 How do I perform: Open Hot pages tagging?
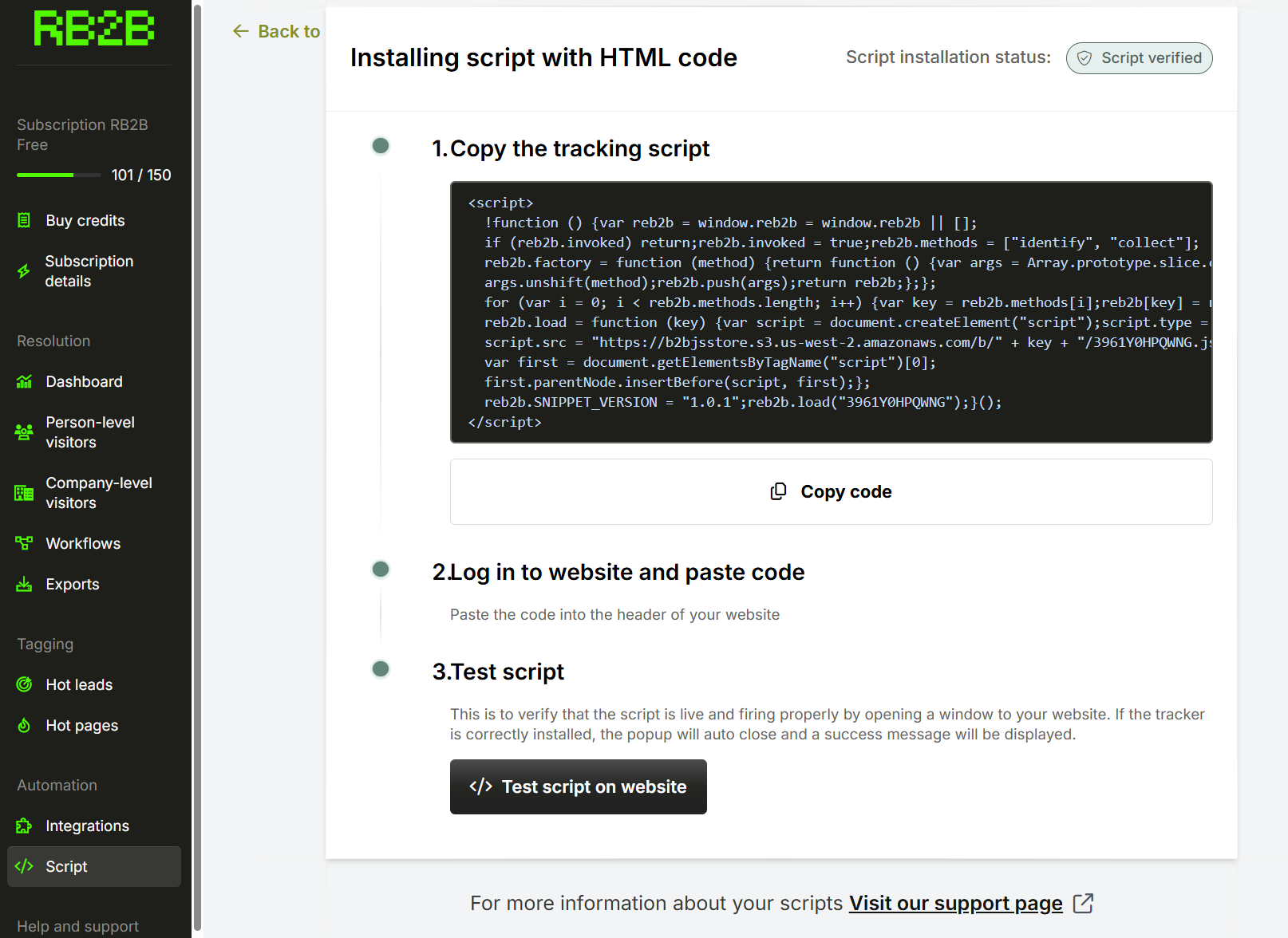[94, 725]
